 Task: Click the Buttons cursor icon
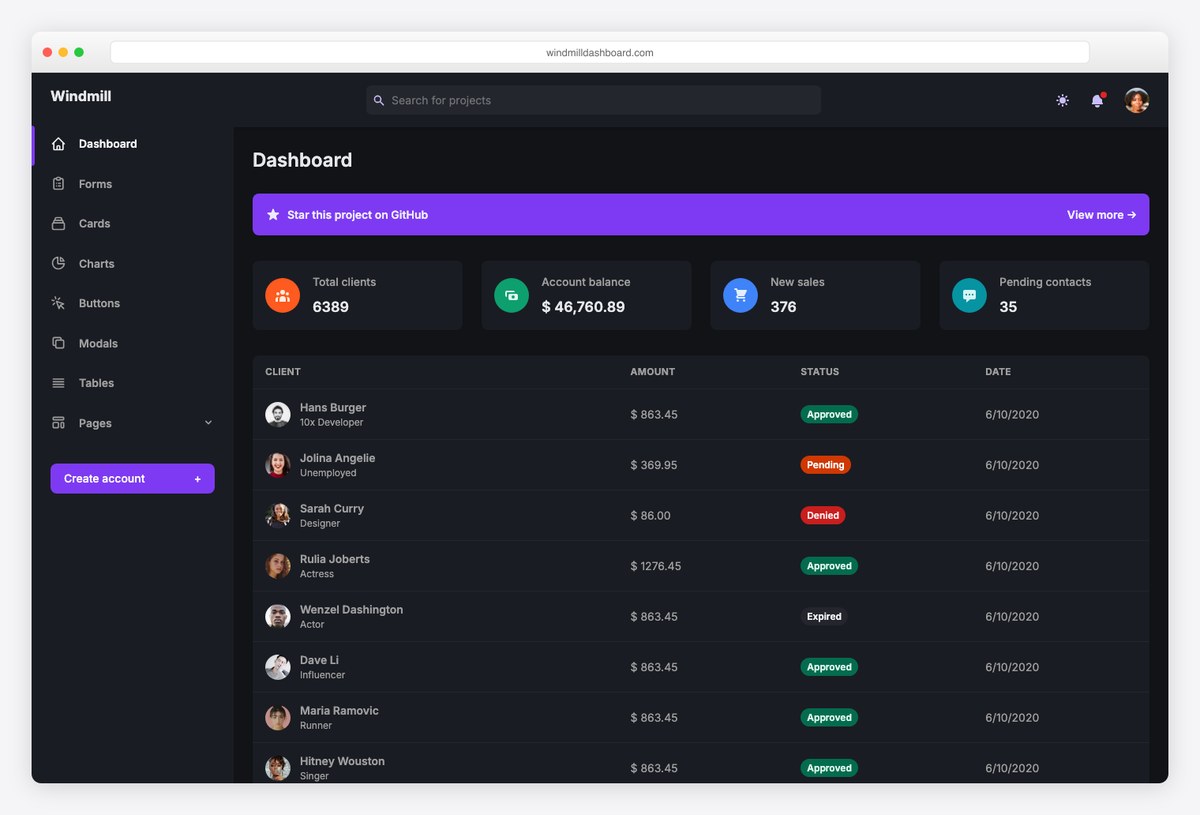point(58,303)
